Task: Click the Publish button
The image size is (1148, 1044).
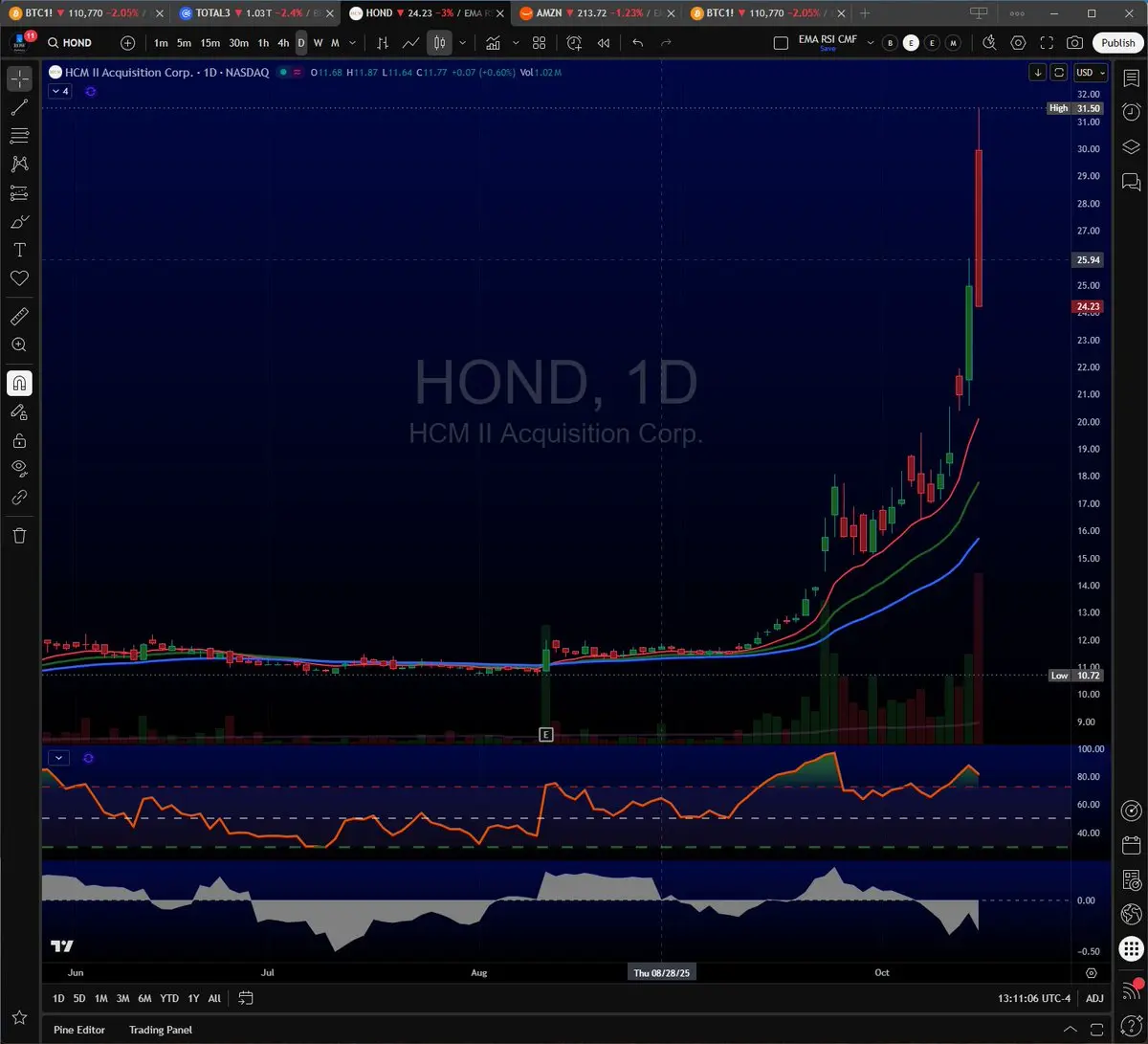Action: [1117, 43]
